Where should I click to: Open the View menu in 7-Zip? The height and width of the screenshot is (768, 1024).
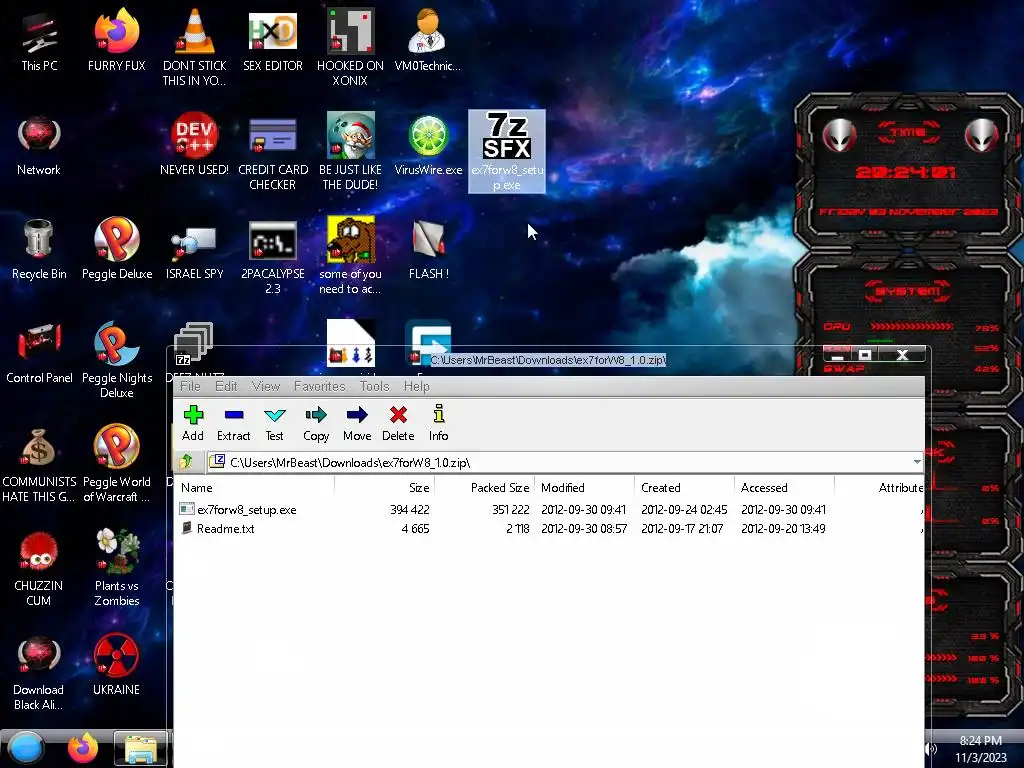[266, 386]
